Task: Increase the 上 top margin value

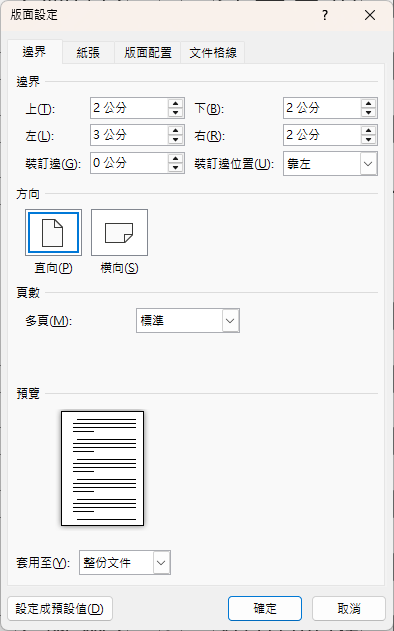Action: pos(175,103)
